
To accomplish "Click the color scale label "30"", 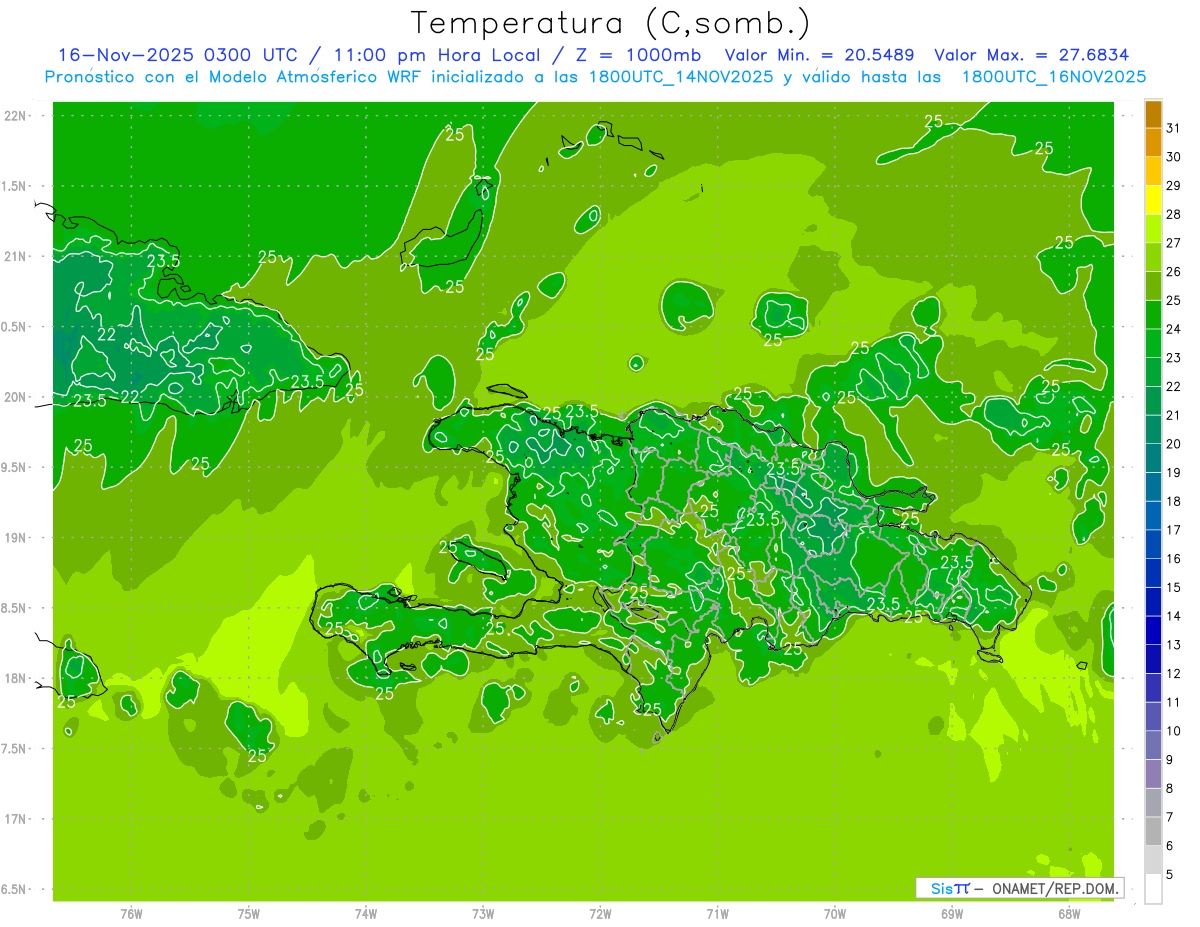I will click(x=1174, y=157).
